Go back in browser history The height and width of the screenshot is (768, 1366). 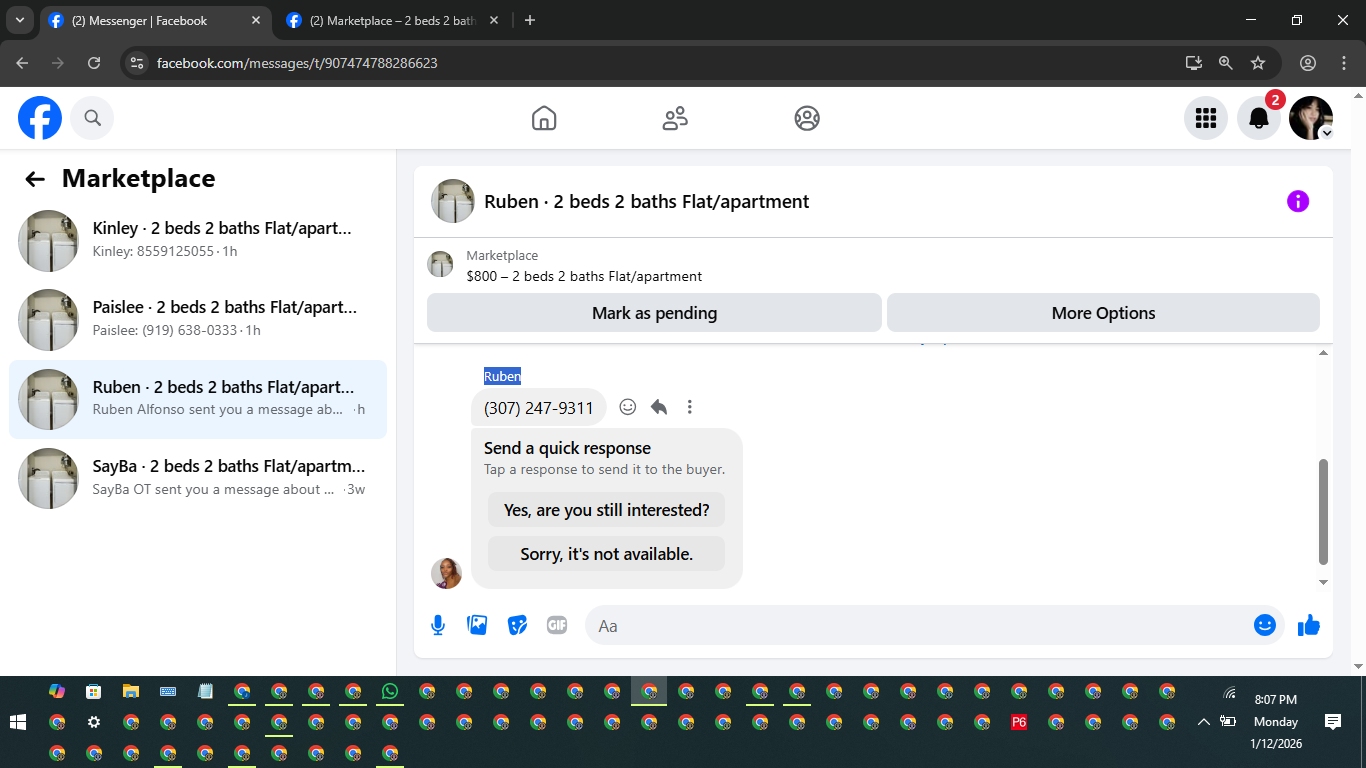pos(22,63)
